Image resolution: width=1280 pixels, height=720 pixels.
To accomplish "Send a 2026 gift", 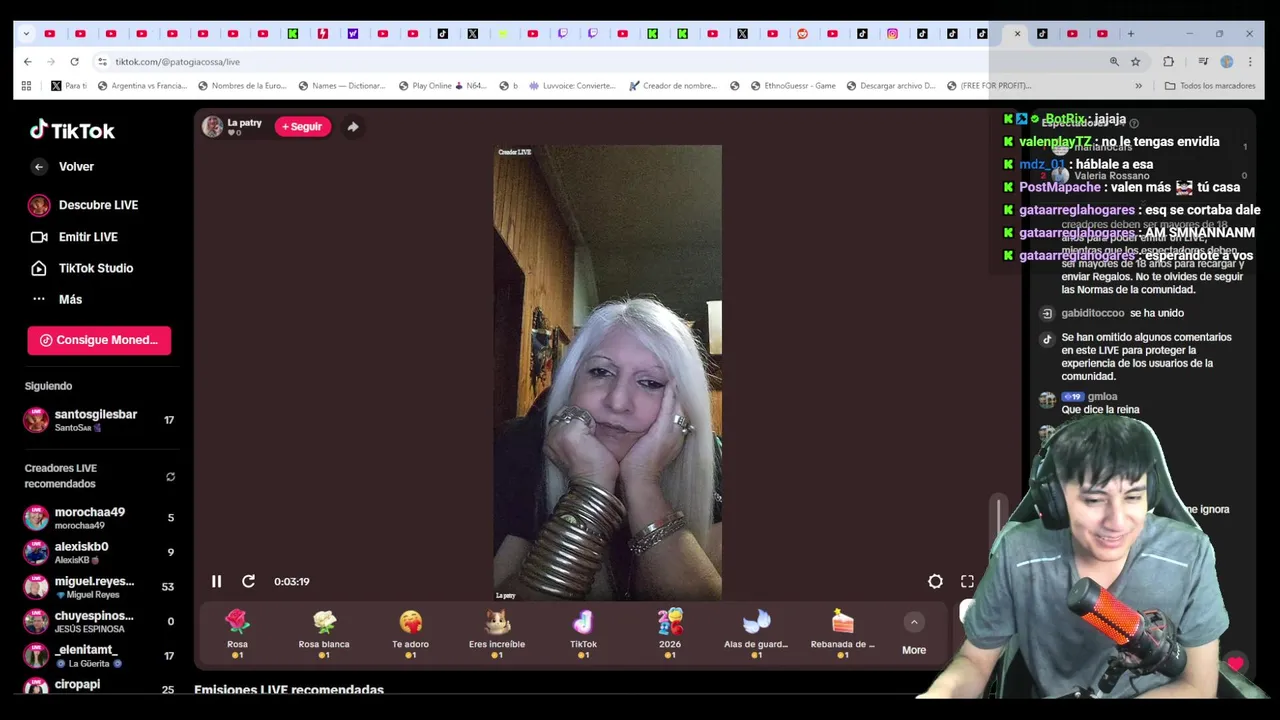I will tap(670, 633).
